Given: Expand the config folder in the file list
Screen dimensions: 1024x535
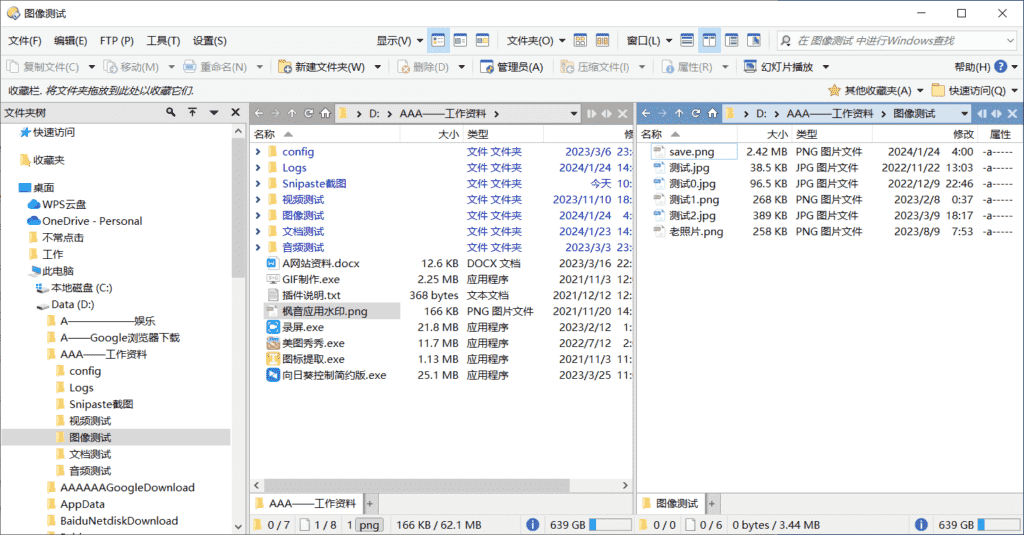Looking at the screenshot, I should pos(258,152).
